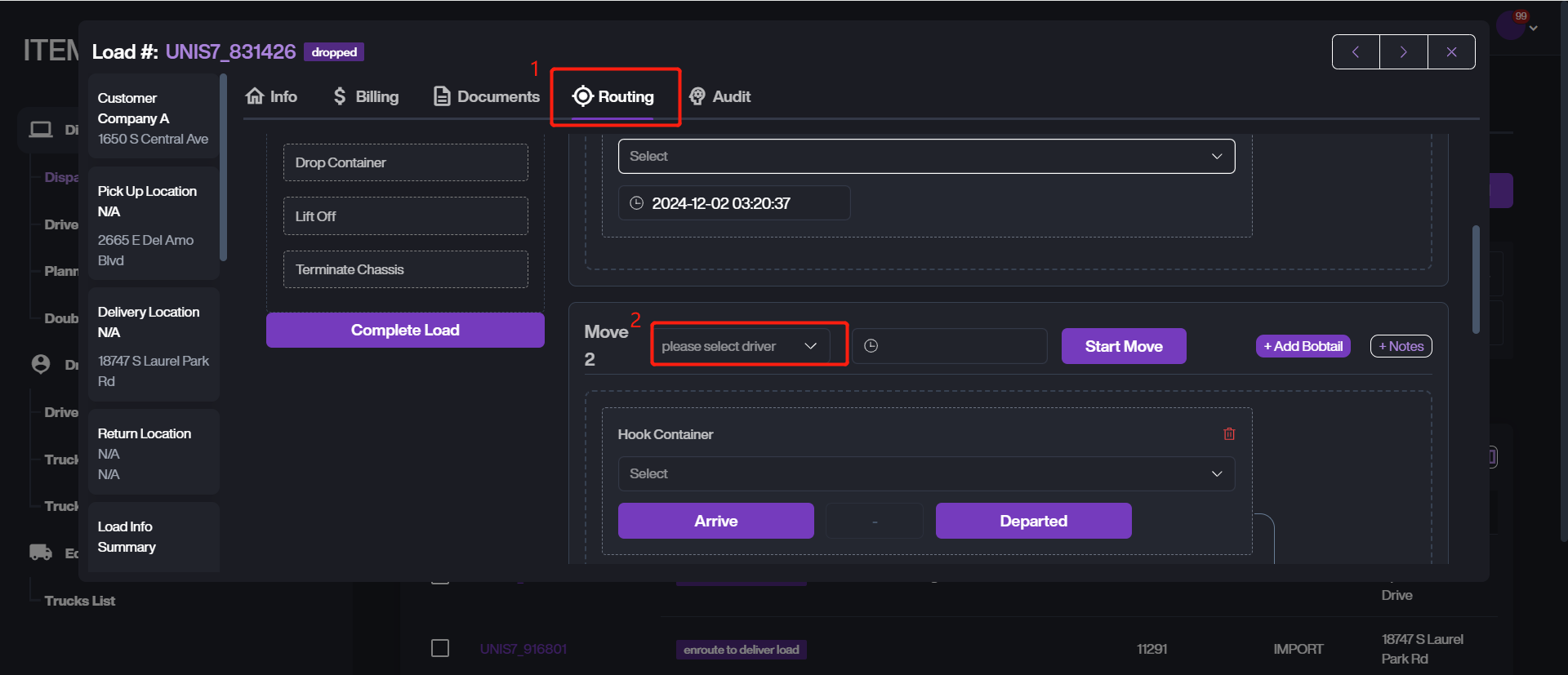
Task: Click the Start Move button
Action: point(1123,346)
